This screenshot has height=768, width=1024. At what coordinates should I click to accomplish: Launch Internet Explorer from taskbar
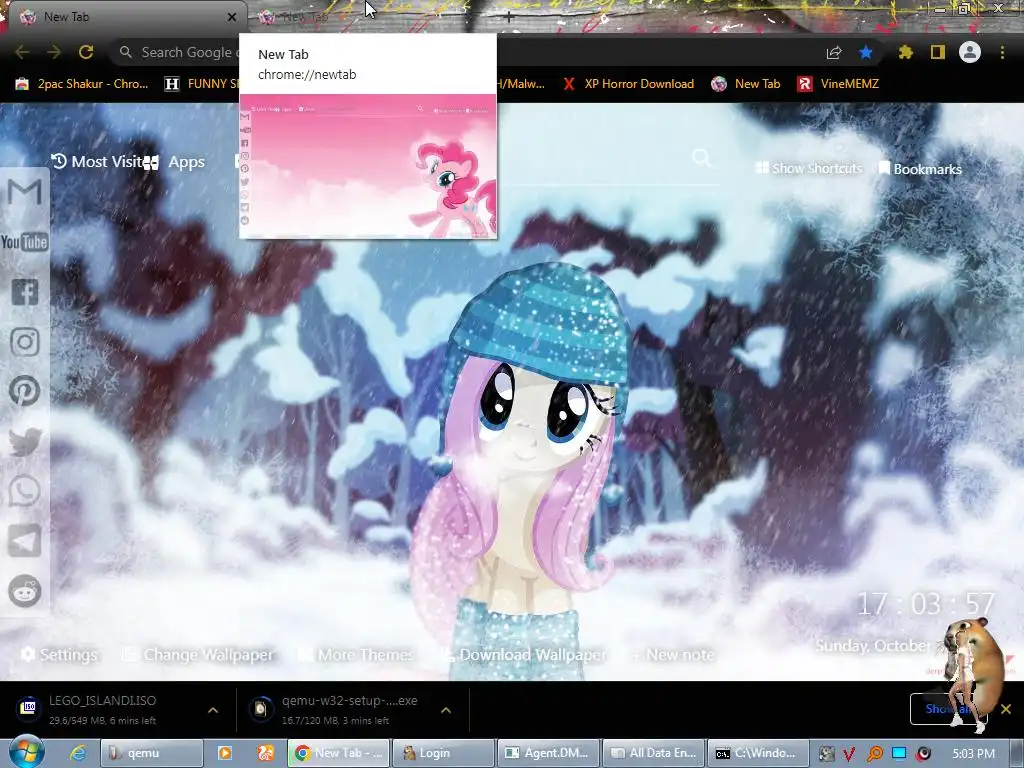coord(78,753)
